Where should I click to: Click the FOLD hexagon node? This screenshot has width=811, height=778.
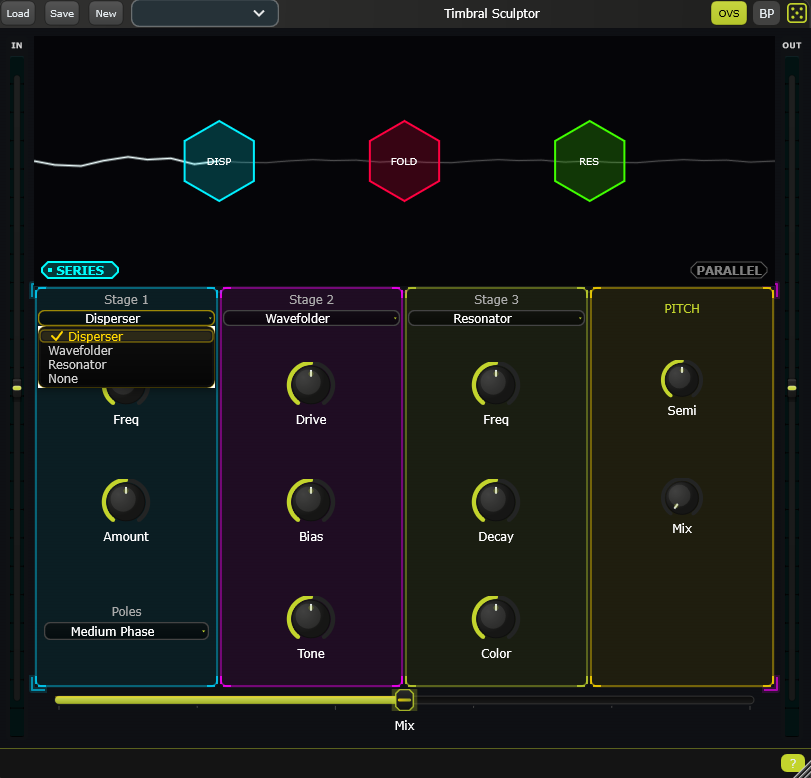pyautogui.click(x=404, y=160)
